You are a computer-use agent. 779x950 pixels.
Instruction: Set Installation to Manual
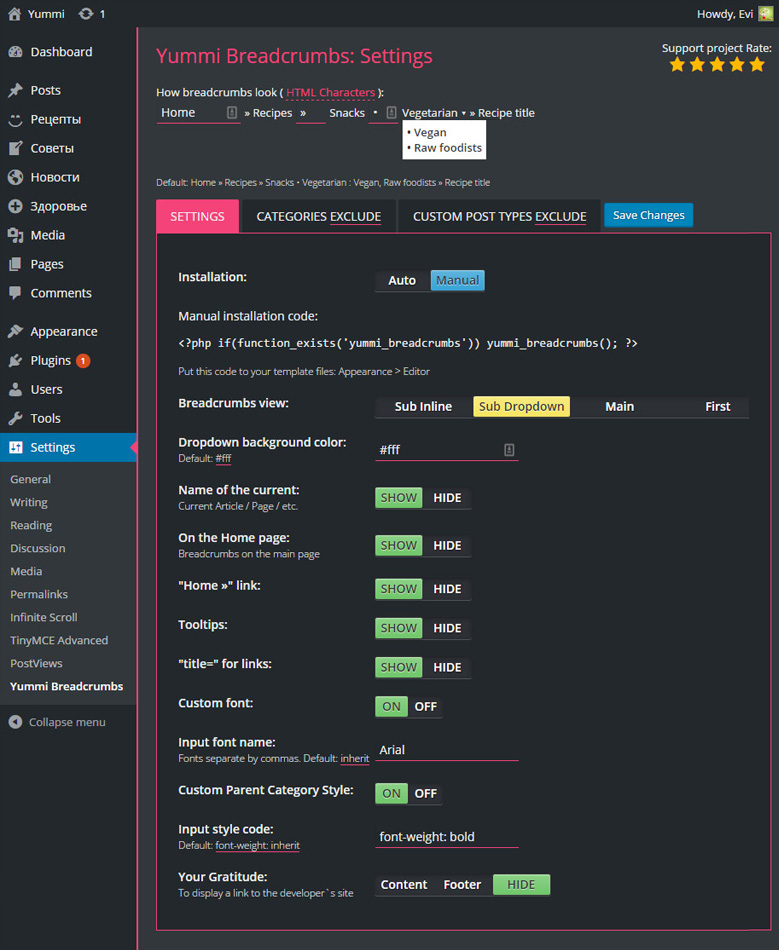coord(457,281)
